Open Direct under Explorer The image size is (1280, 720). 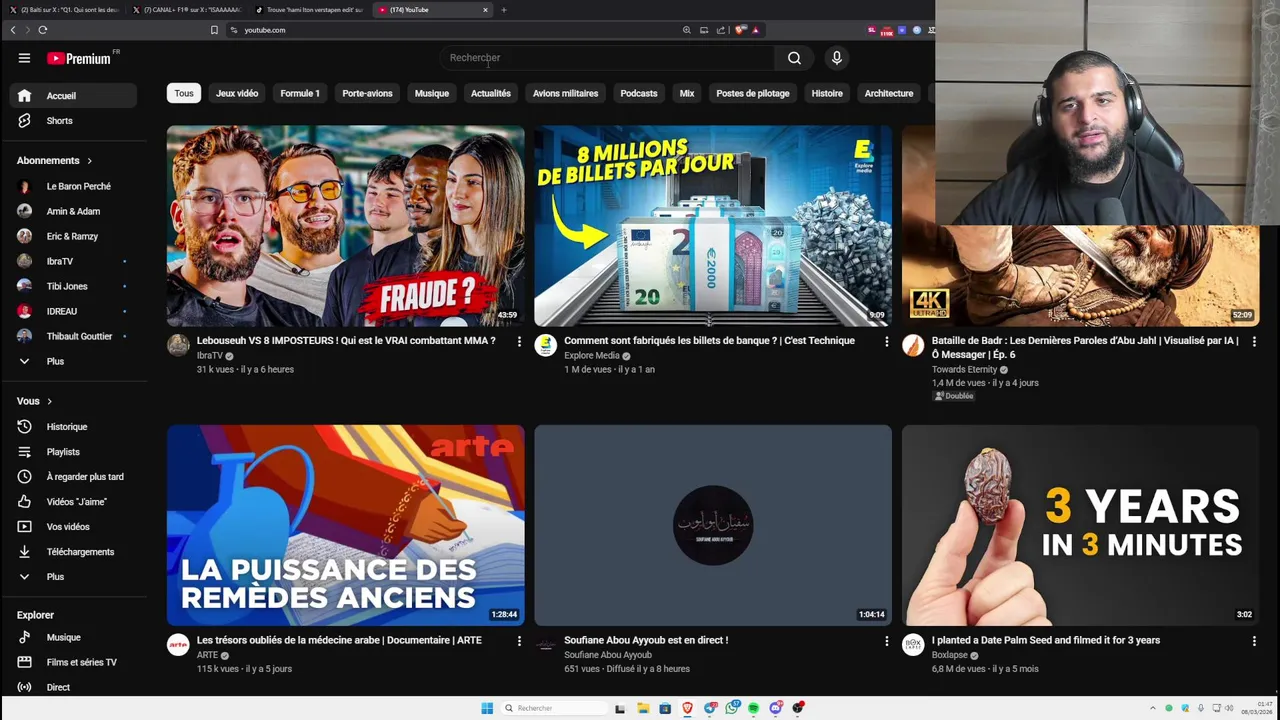[x=73, y=688]
